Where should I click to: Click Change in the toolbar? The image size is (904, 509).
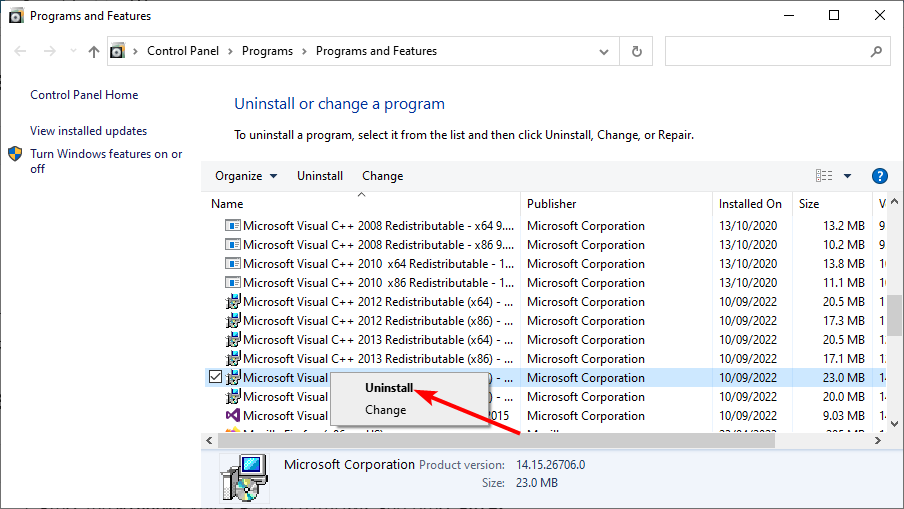point(382,176)
